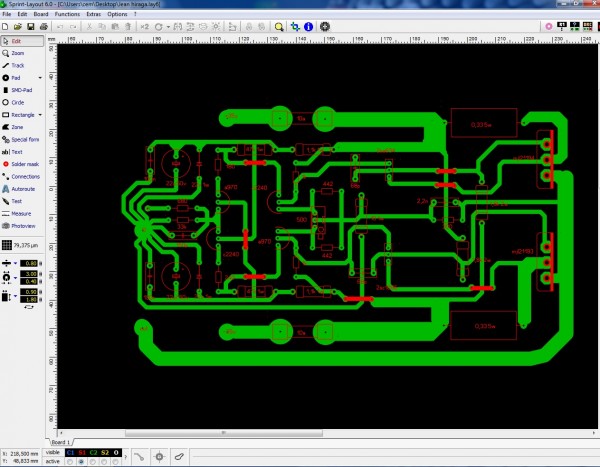Open the Extras menu
This screenshot has height=467, width=600.
[x=93, y=15]
